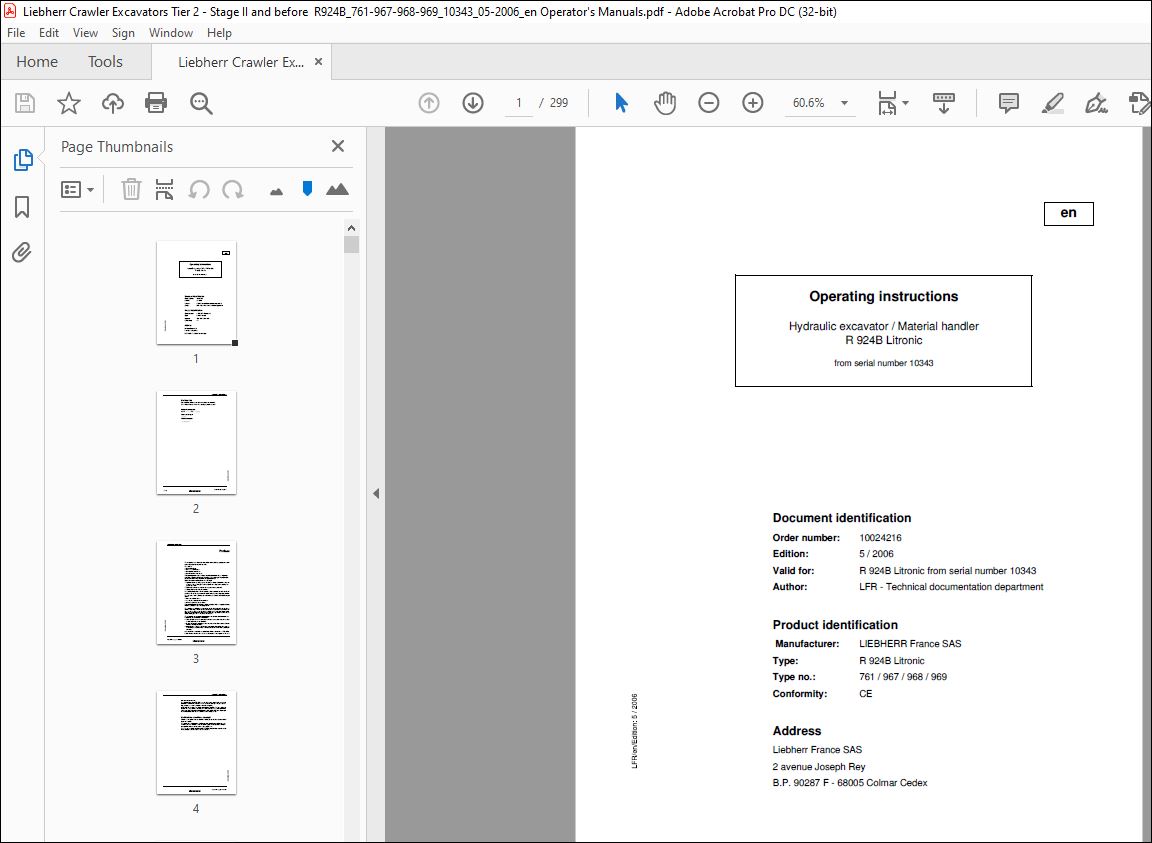Click thumbnails panel scroll up arrow
This screenshot has width=1152, height=843.
click(351, 228)
